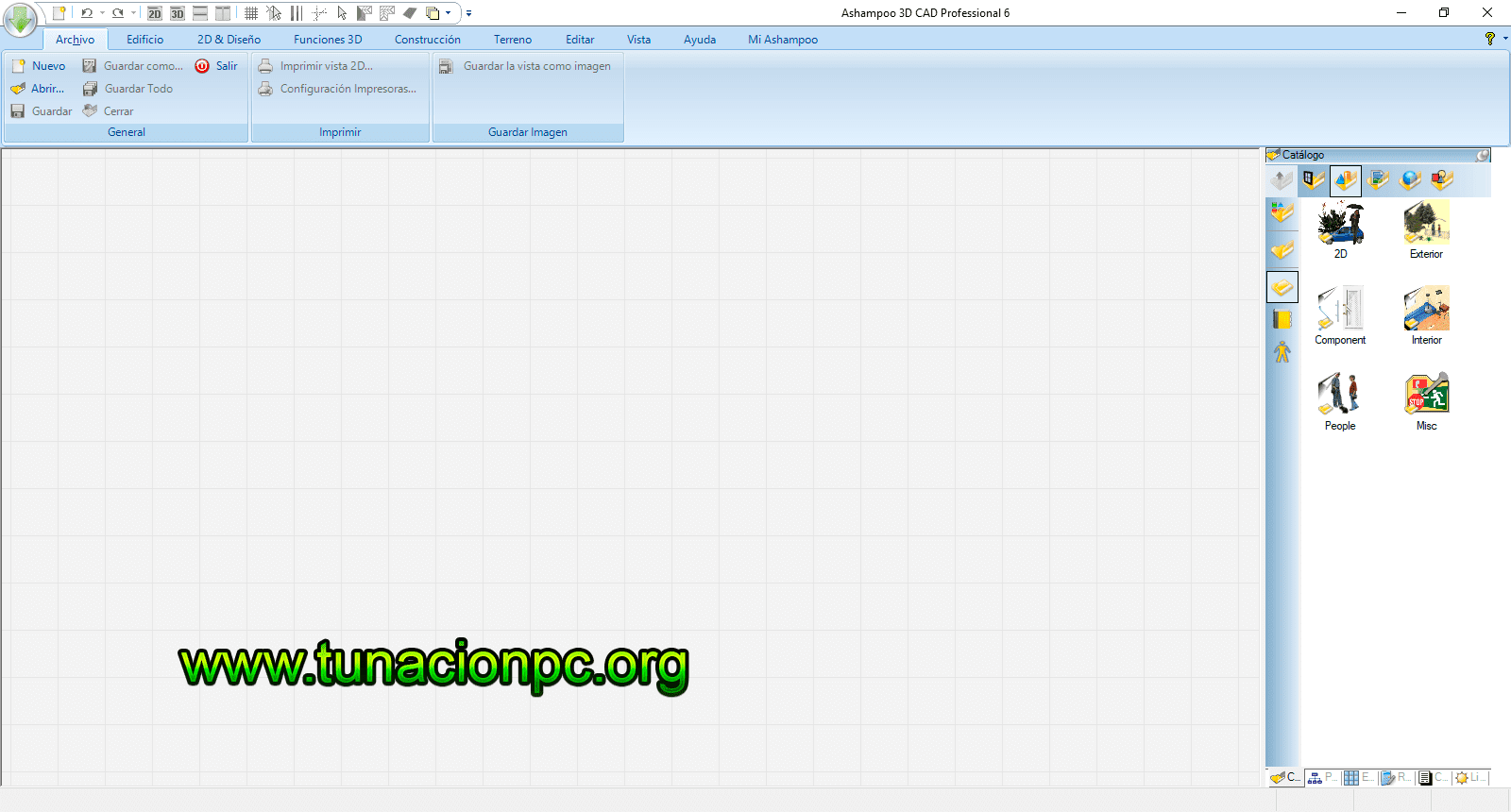Open the textures image catalog folder

pos(1378,179)
